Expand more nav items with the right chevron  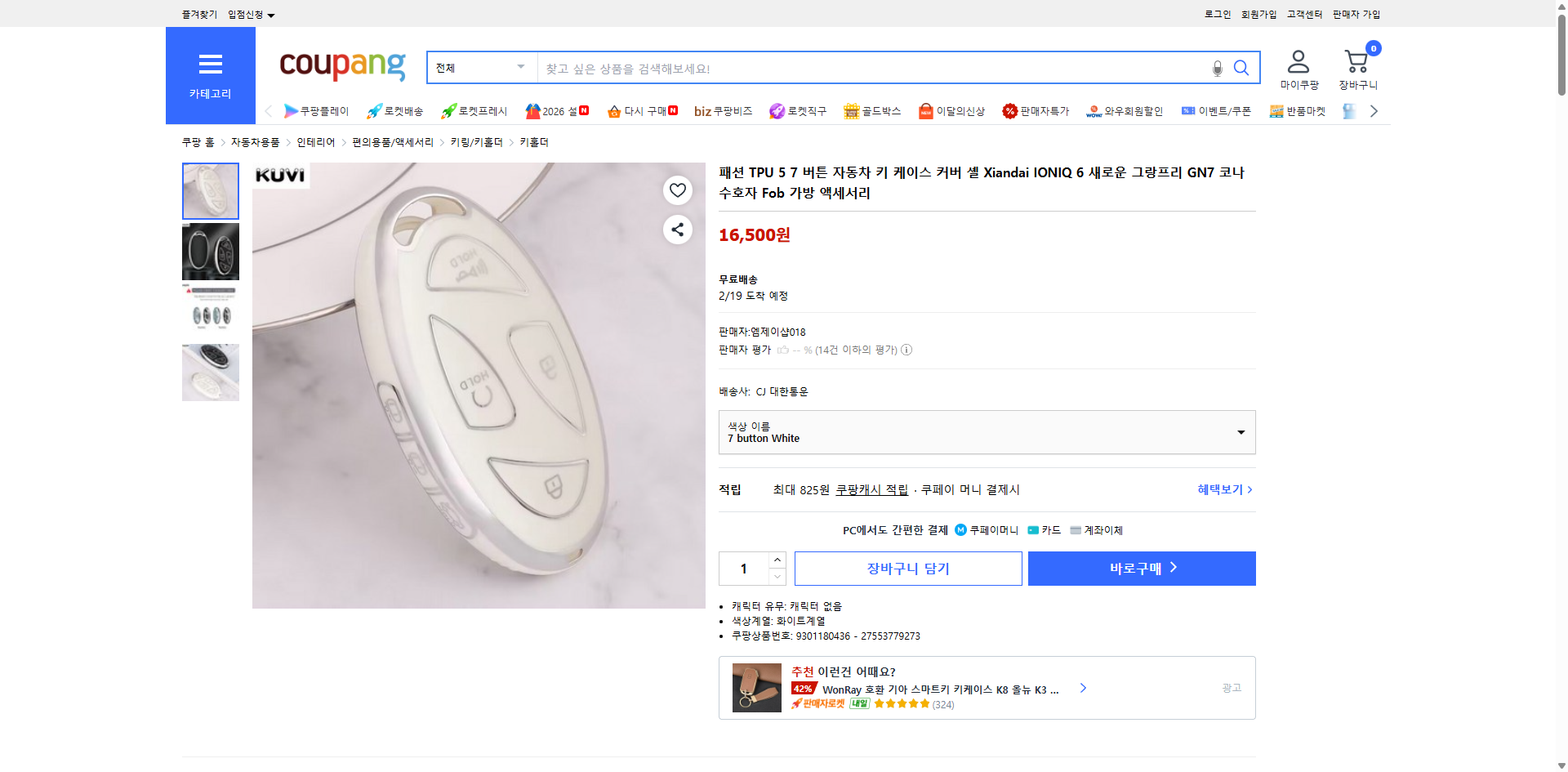click(1374, 110)
